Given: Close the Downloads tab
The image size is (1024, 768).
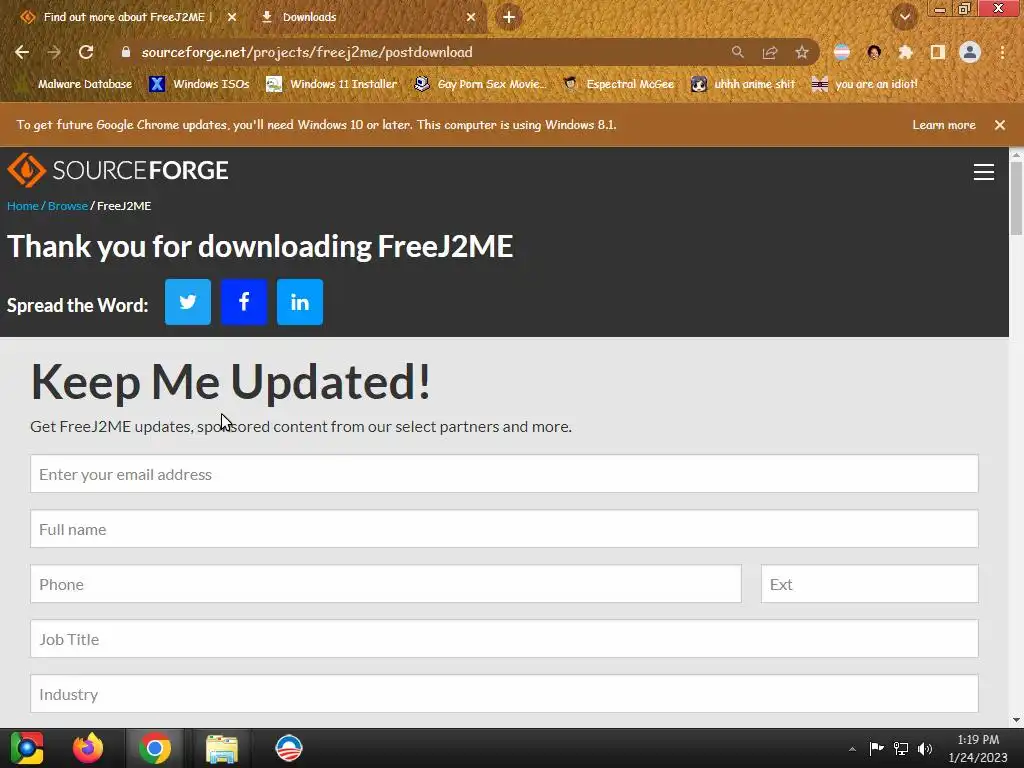Looking at the screenshot, I should [x=471, y=17].
